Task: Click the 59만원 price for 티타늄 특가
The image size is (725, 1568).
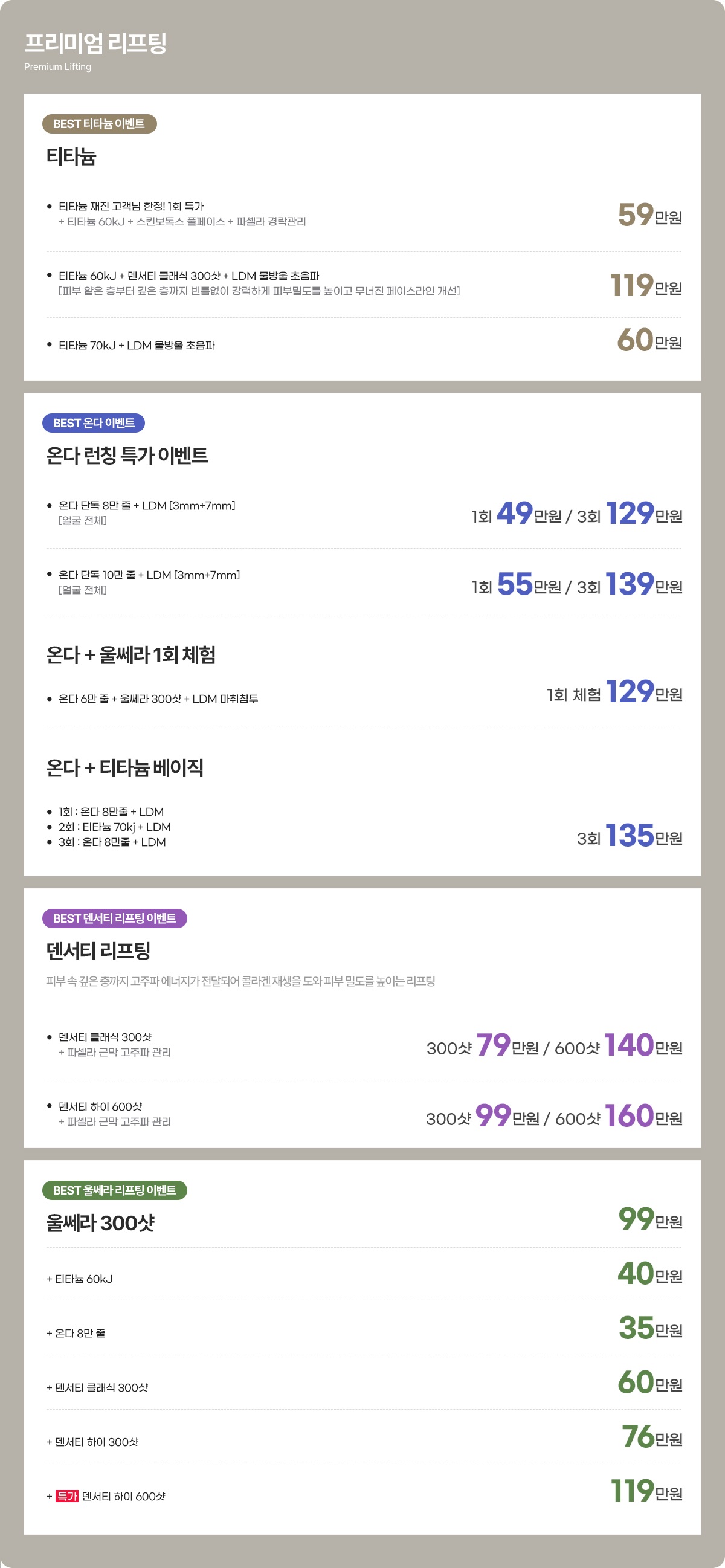Action: [649, 215]
